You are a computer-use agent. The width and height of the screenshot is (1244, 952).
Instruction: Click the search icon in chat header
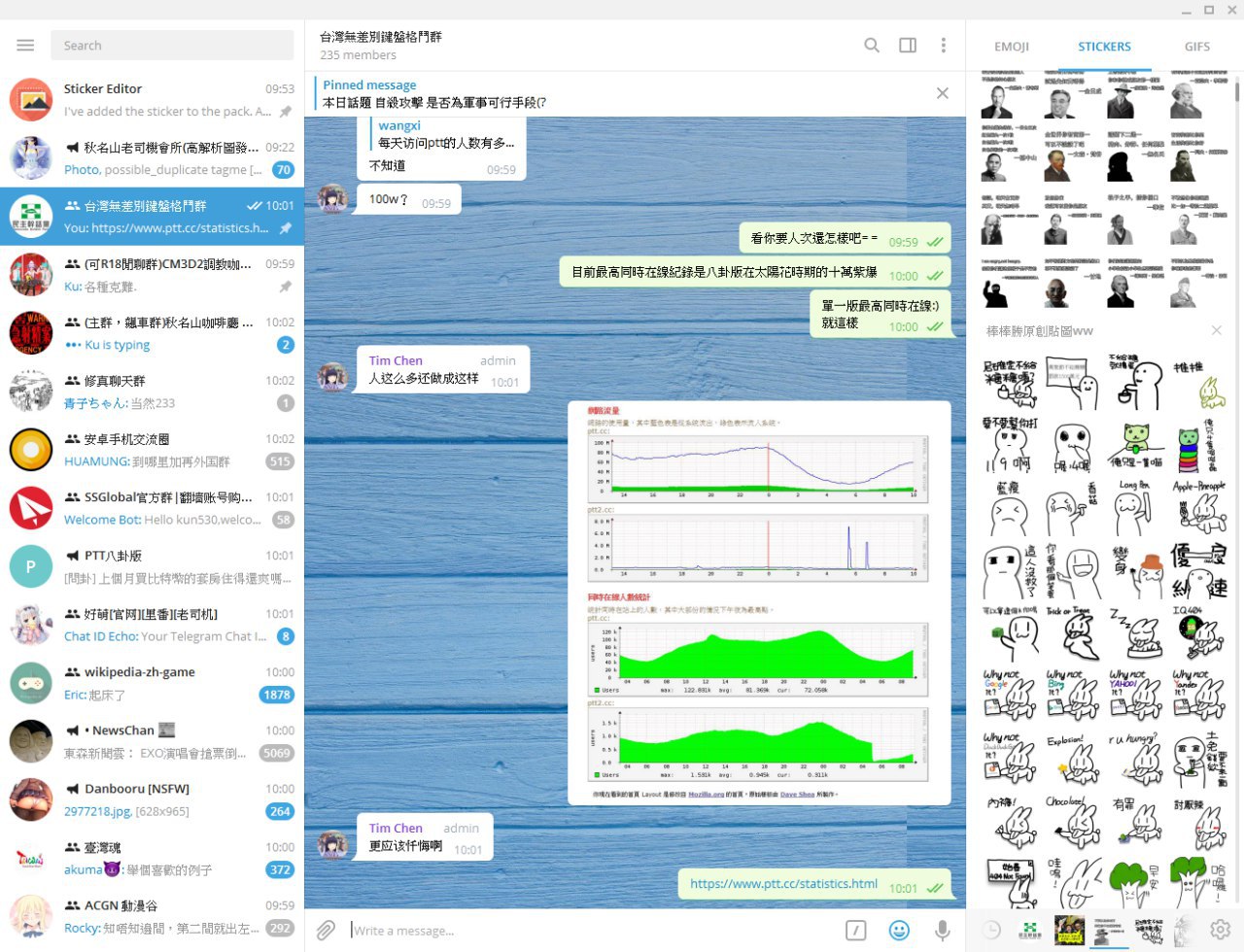(872, 46)
